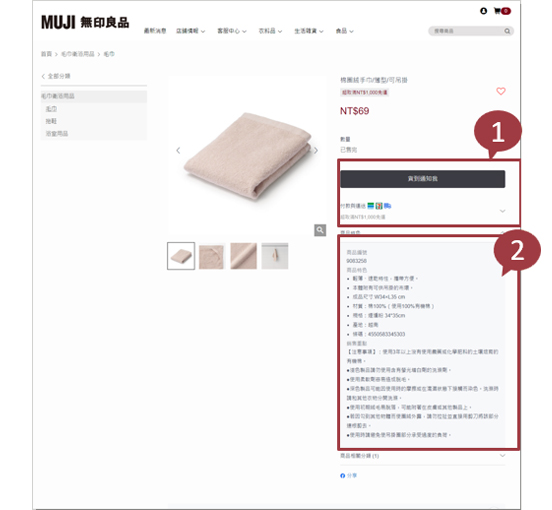Open the shopping cart
Screen dimensions: 552x510
(x=502, y=11)
